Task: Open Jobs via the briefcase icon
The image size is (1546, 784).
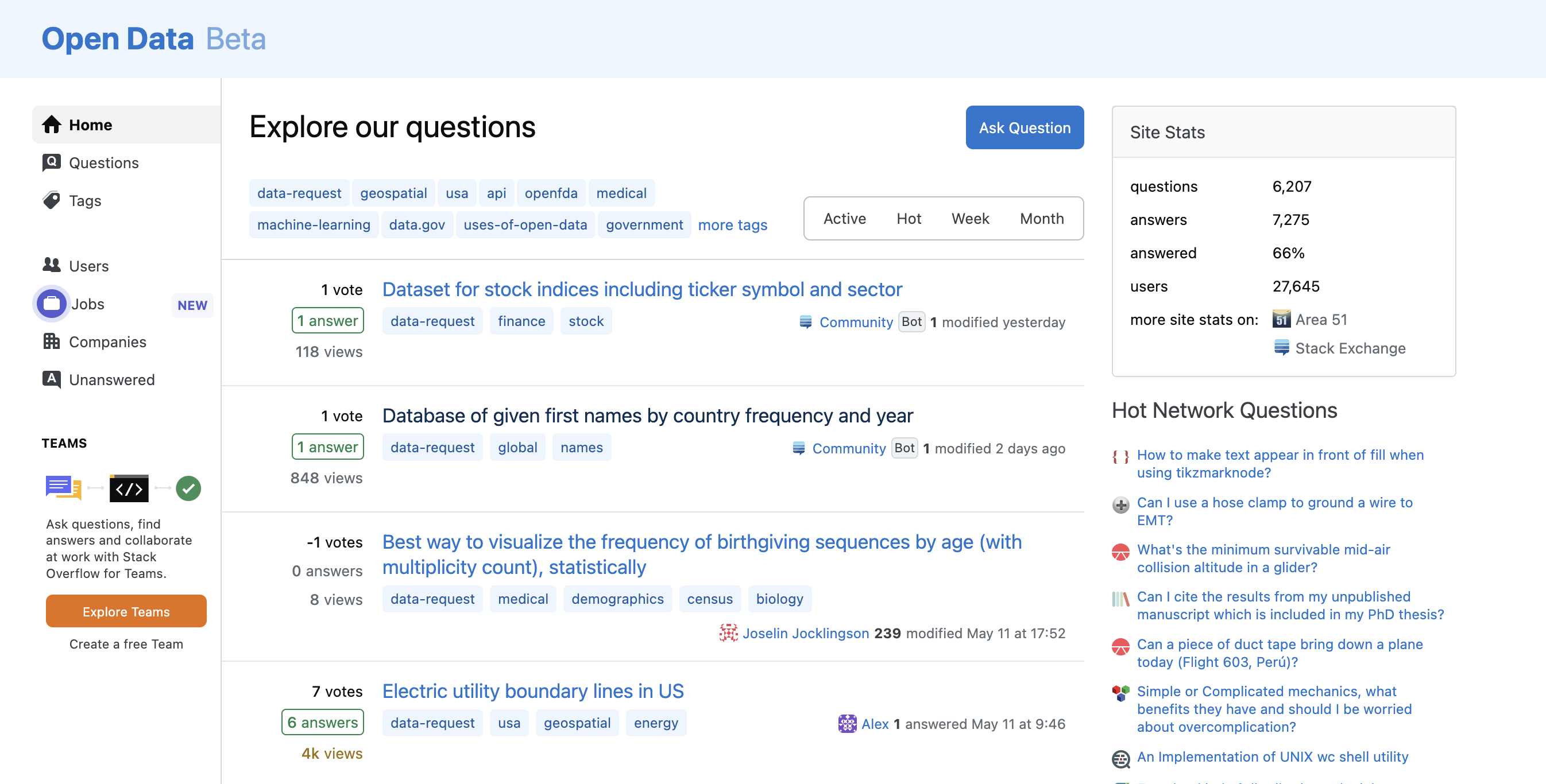Action: click(x=51, y=304)
